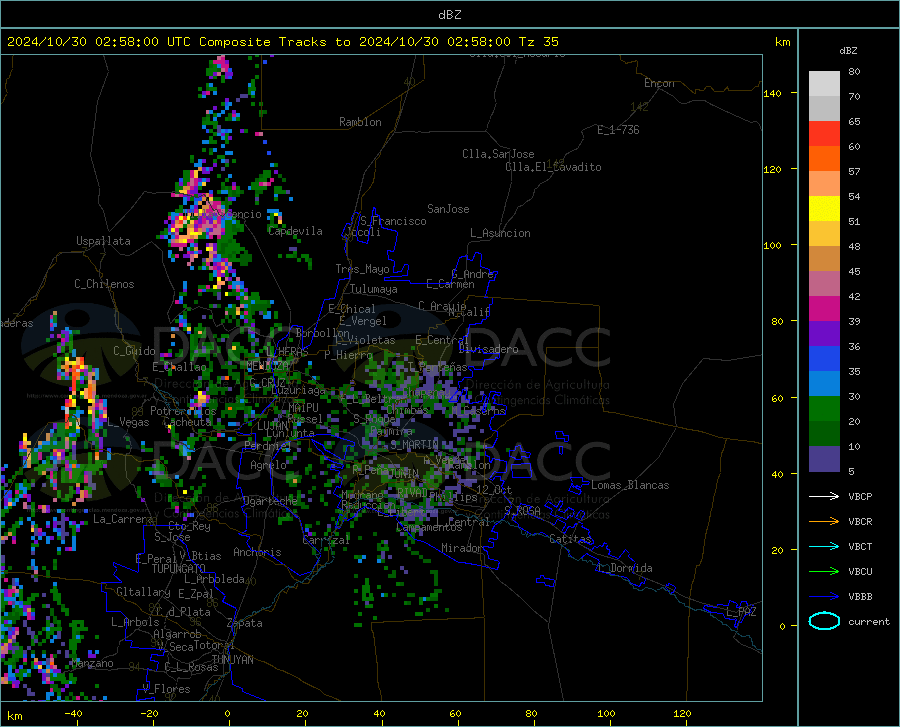
Task: Click the Lomas_Blancas map label
Action: (x=630, y=485)
